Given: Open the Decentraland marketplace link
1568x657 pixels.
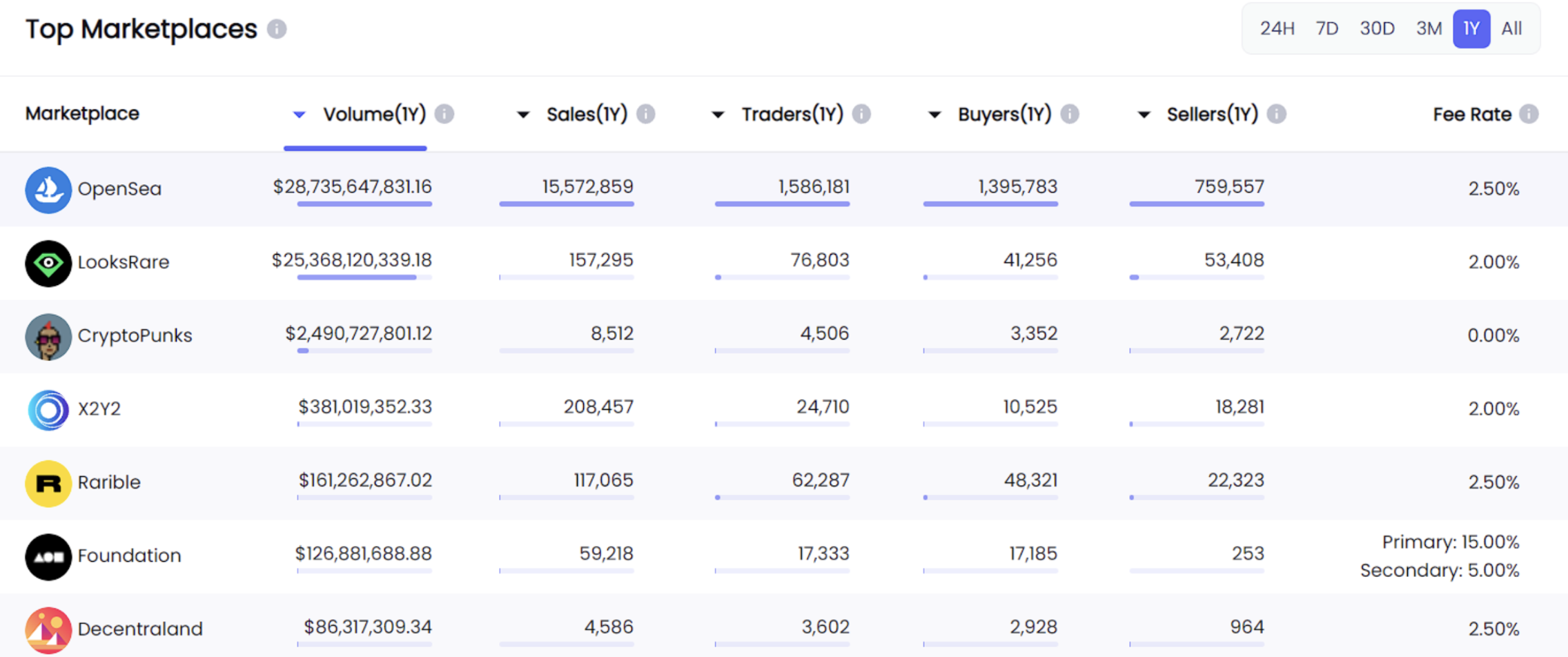Looking at the screenshot, I should (x=140, y=629).
